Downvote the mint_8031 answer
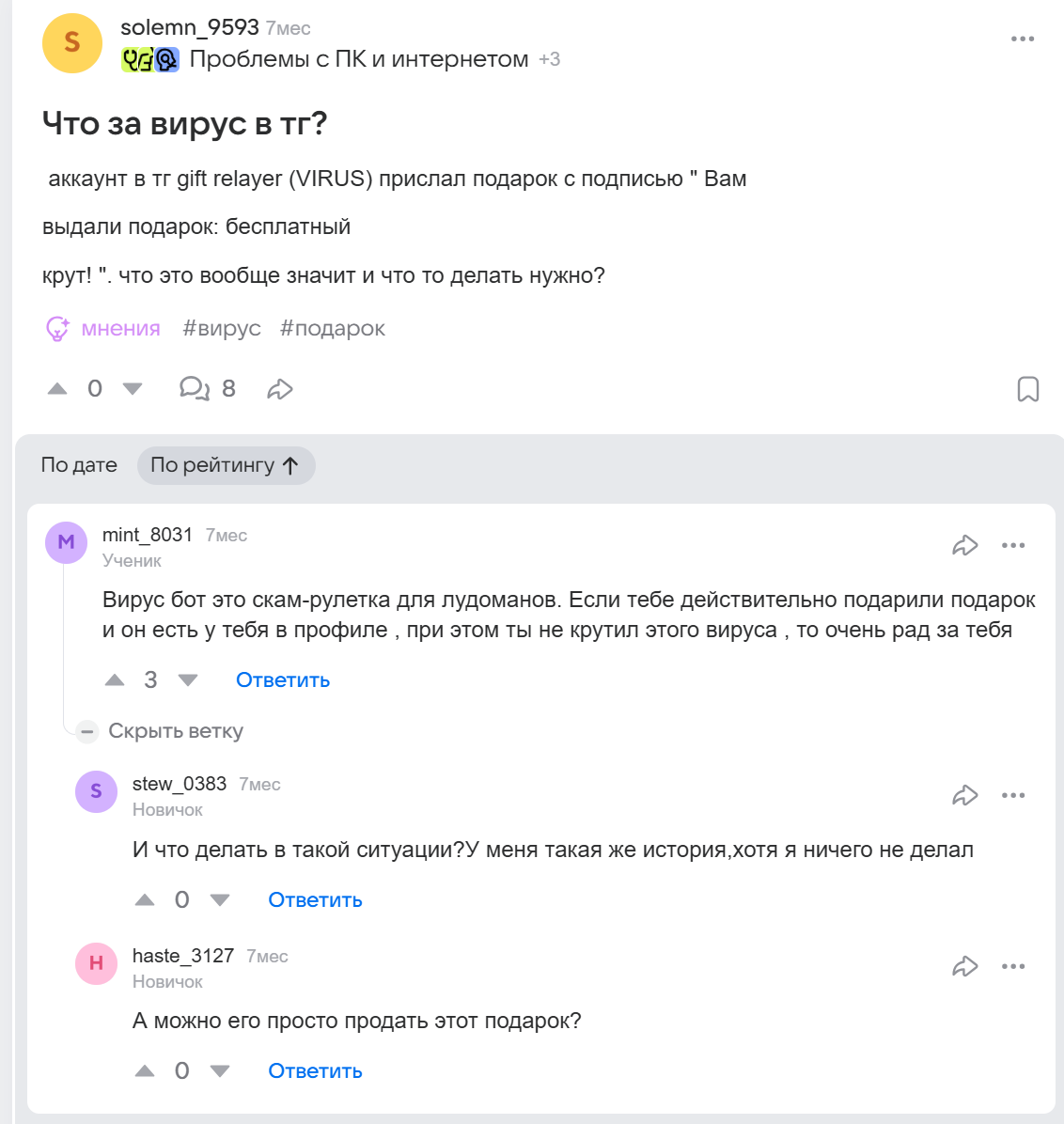This screenshot has width=1064, height=1124. coord(188,680)
